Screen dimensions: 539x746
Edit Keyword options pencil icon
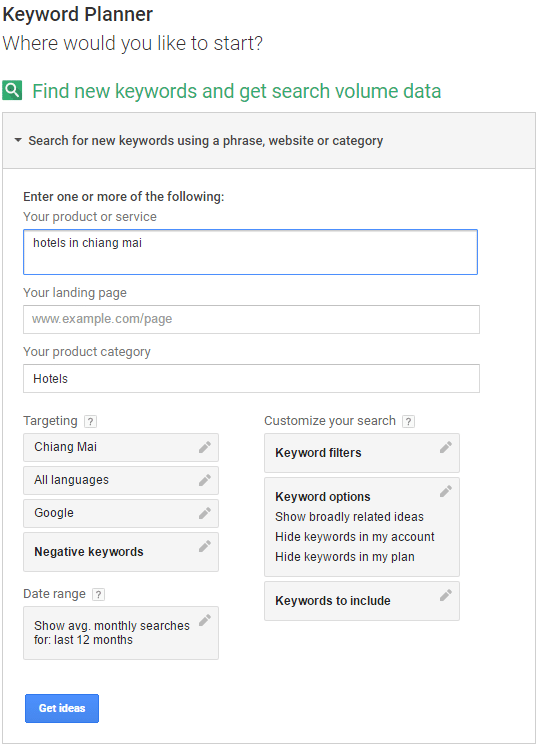pos(446,491)
